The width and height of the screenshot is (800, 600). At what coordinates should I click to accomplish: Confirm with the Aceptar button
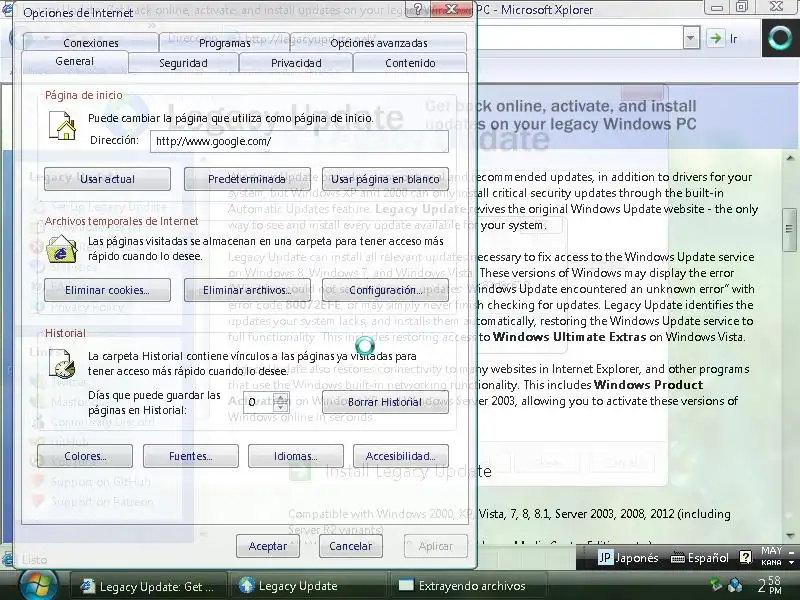(x=267, y=546)
